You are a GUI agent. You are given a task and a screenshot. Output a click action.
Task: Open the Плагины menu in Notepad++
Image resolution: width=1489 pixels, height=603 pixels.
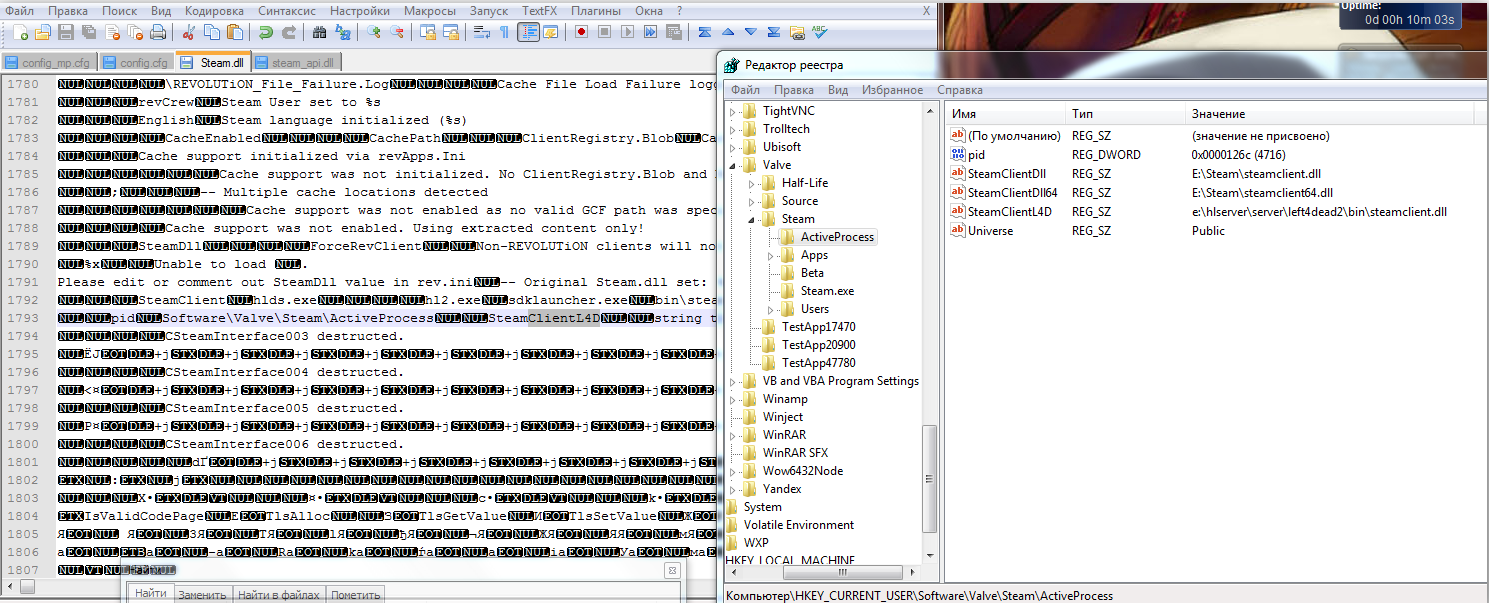[x=595, y=10]
